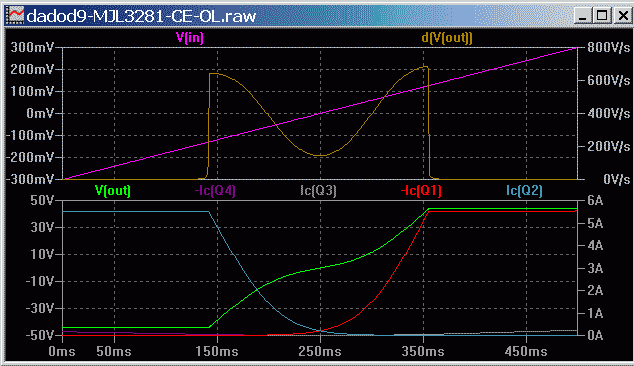Click the 200V/s right axis label
Viewport: 634px width, 366px height.
[x=609, y=146]
